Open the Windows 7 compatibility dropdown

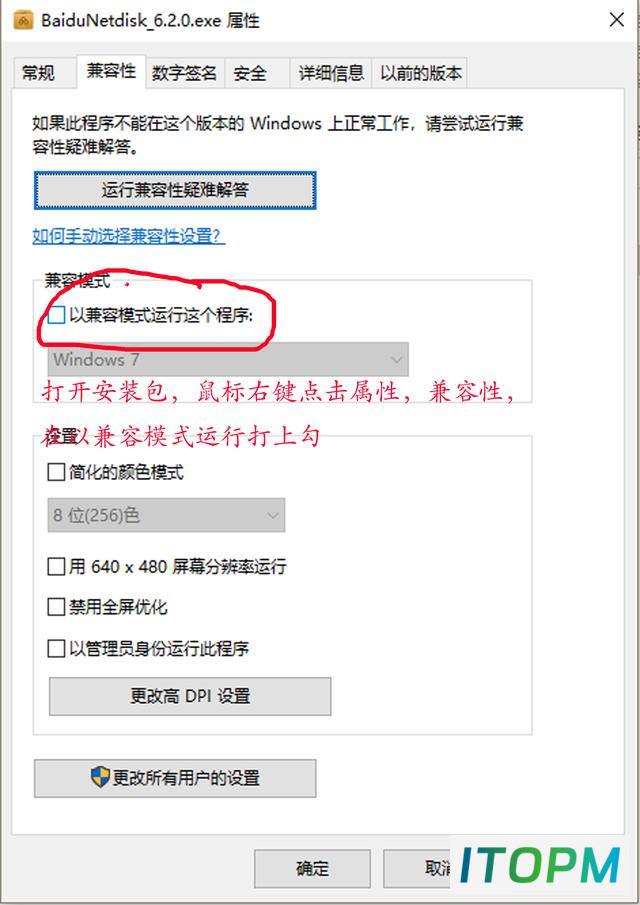pos(228,360)
